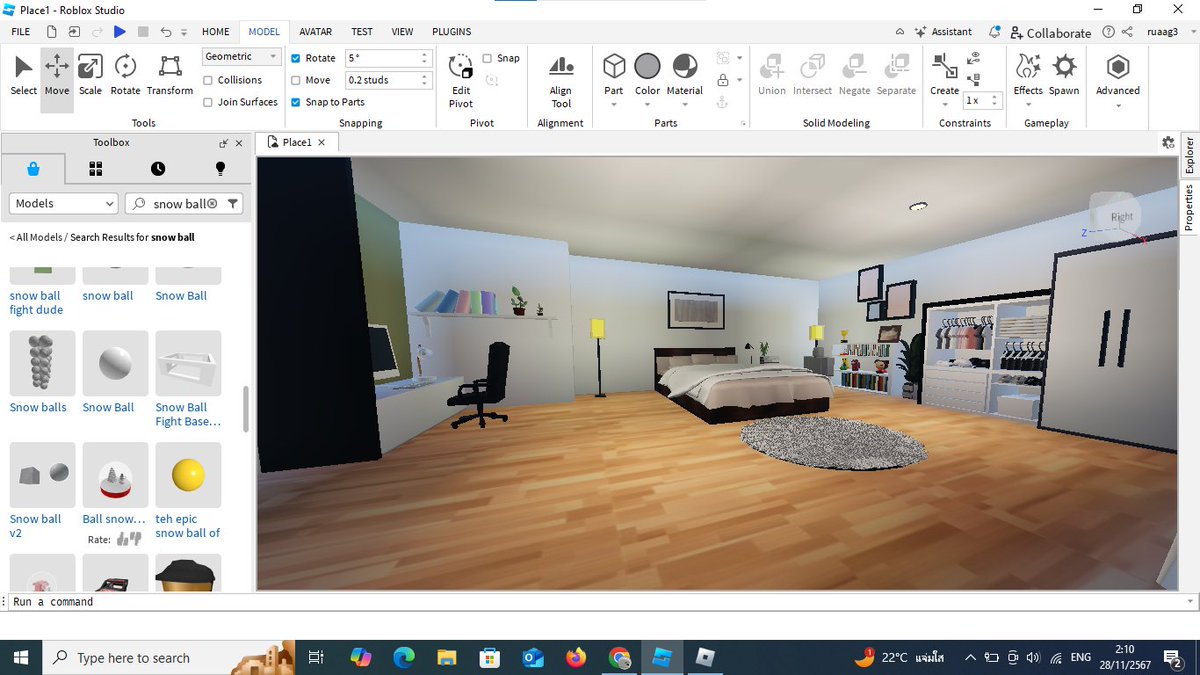Go back to All Models link

pyautogui.click(x=37, y=238)
